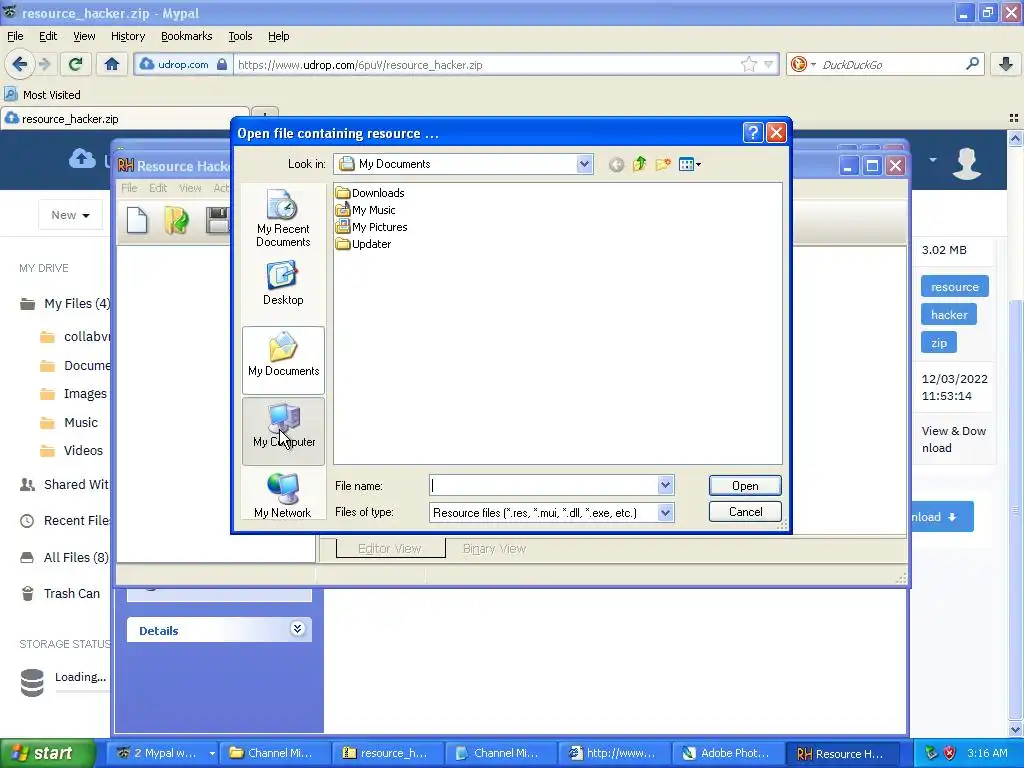
Task: Open My Computer in places bar
Action: (283, 430)
